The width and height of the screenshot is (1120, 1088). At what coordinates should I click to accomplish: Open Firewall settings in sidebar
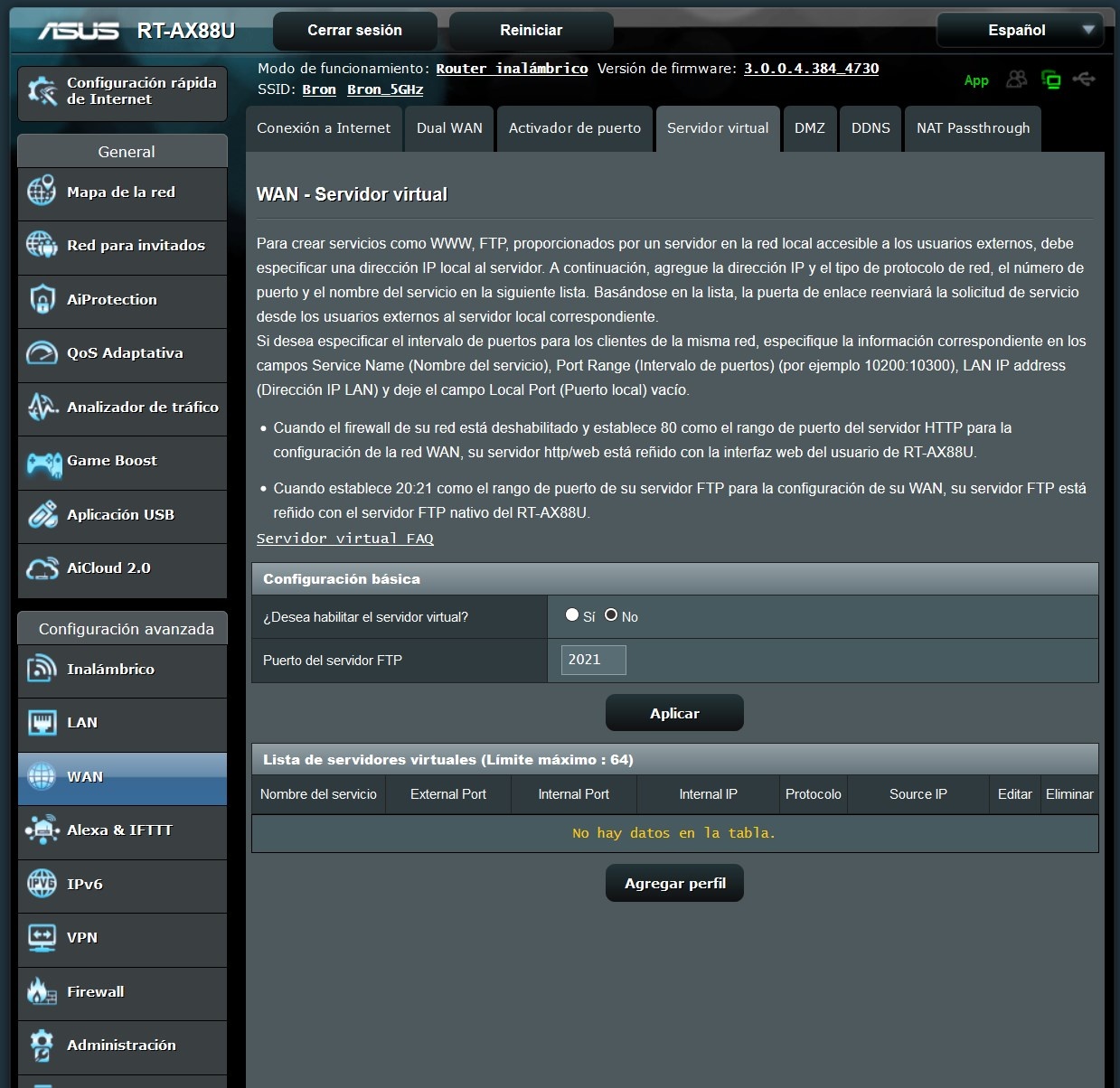pyautogui.click(x=122, y=991)
